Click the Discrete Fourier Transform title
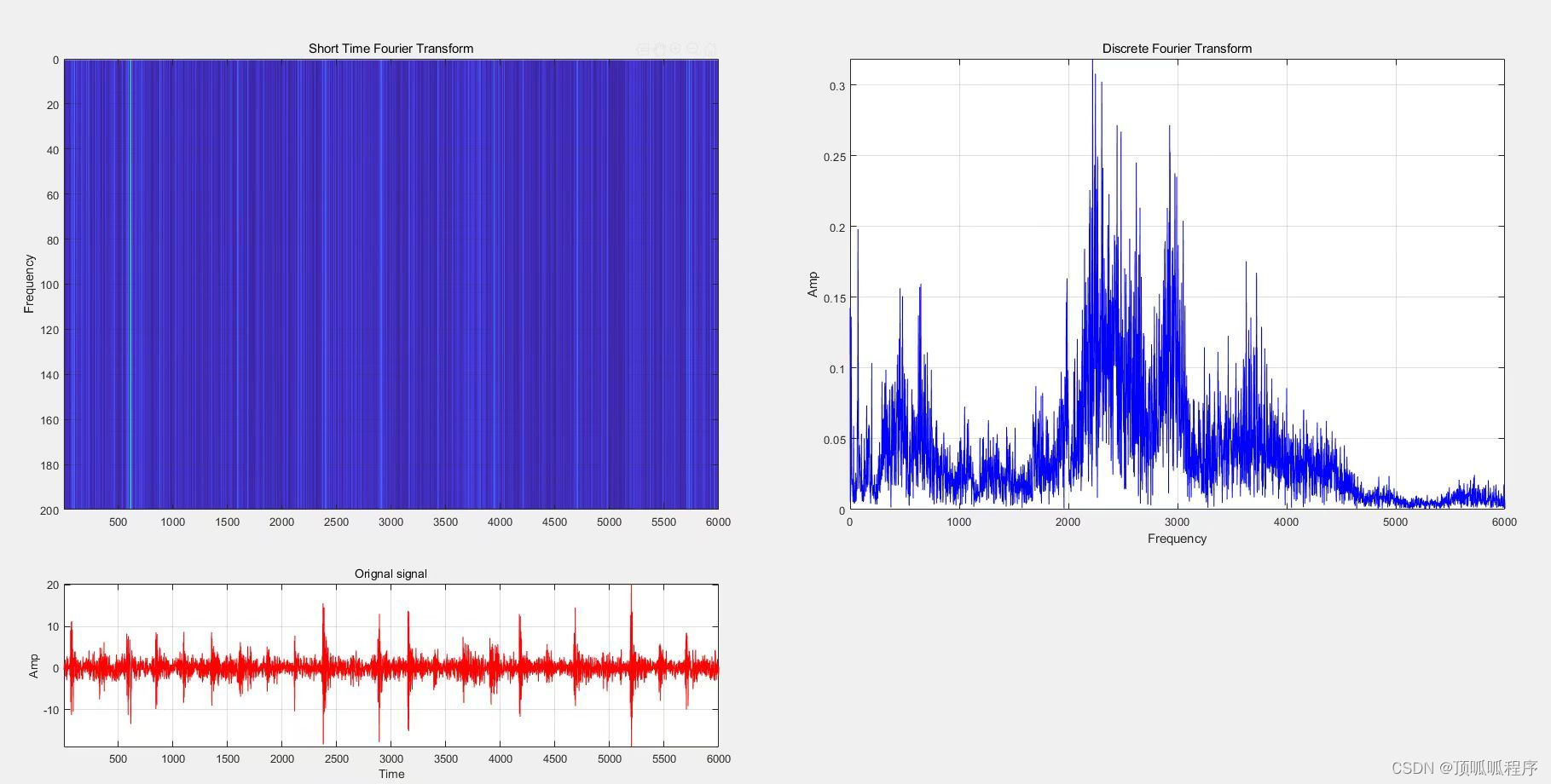Screen dimensions: 1551x784 [1177, 49]
